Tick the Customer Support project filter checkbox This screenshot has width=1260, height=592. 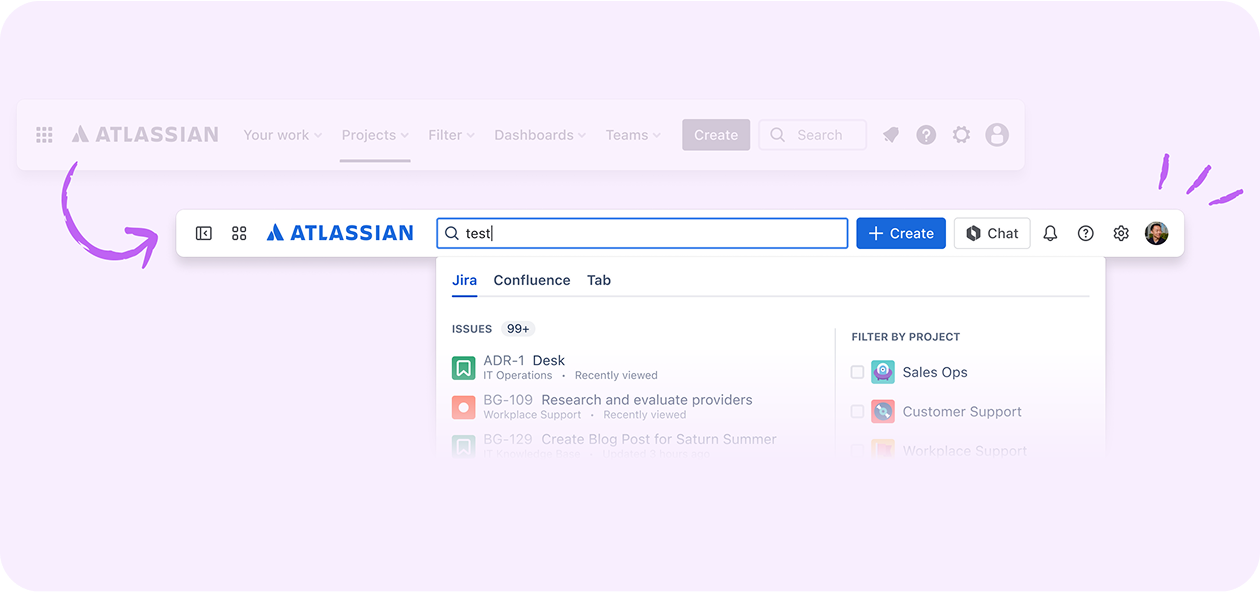point(857,411)
